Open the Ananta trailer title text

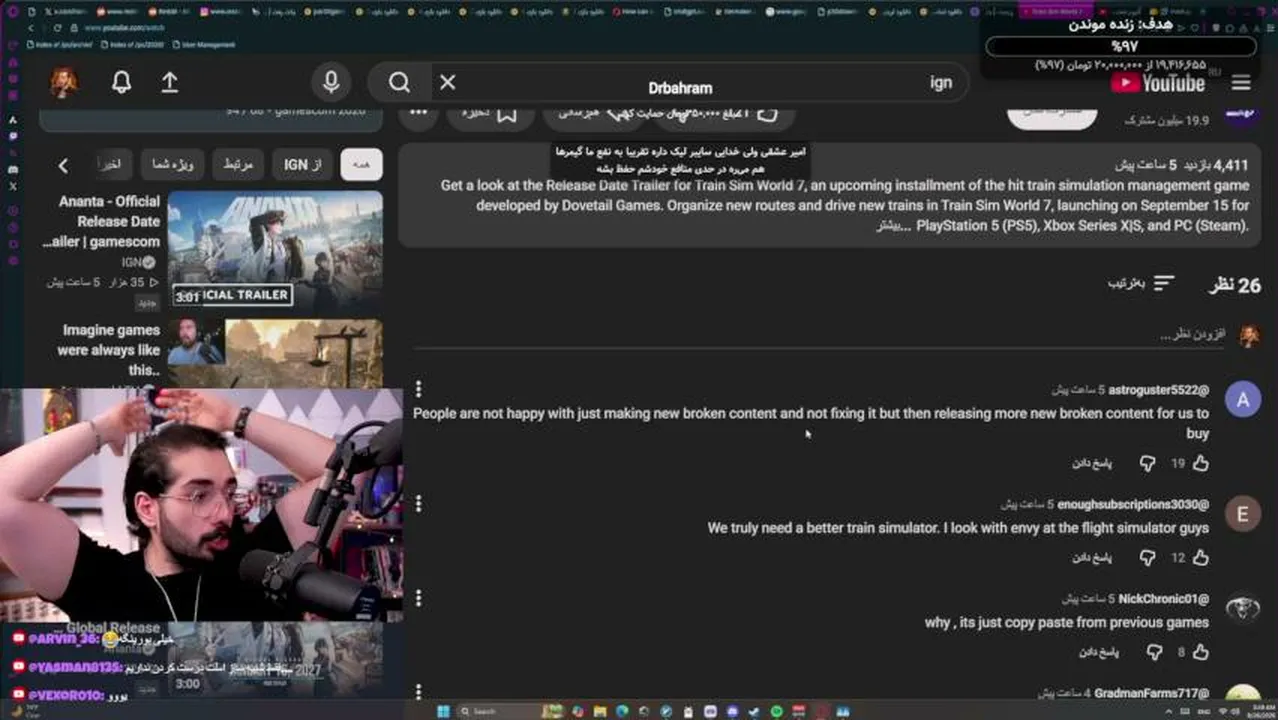click(101, 221)
